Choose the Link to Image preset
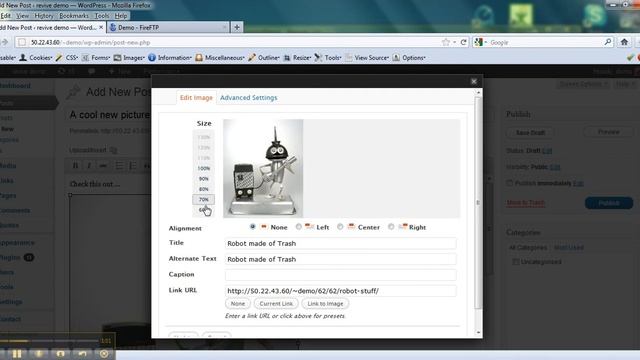This screenshot has height=360, width=640. click(x=325, y=304)
